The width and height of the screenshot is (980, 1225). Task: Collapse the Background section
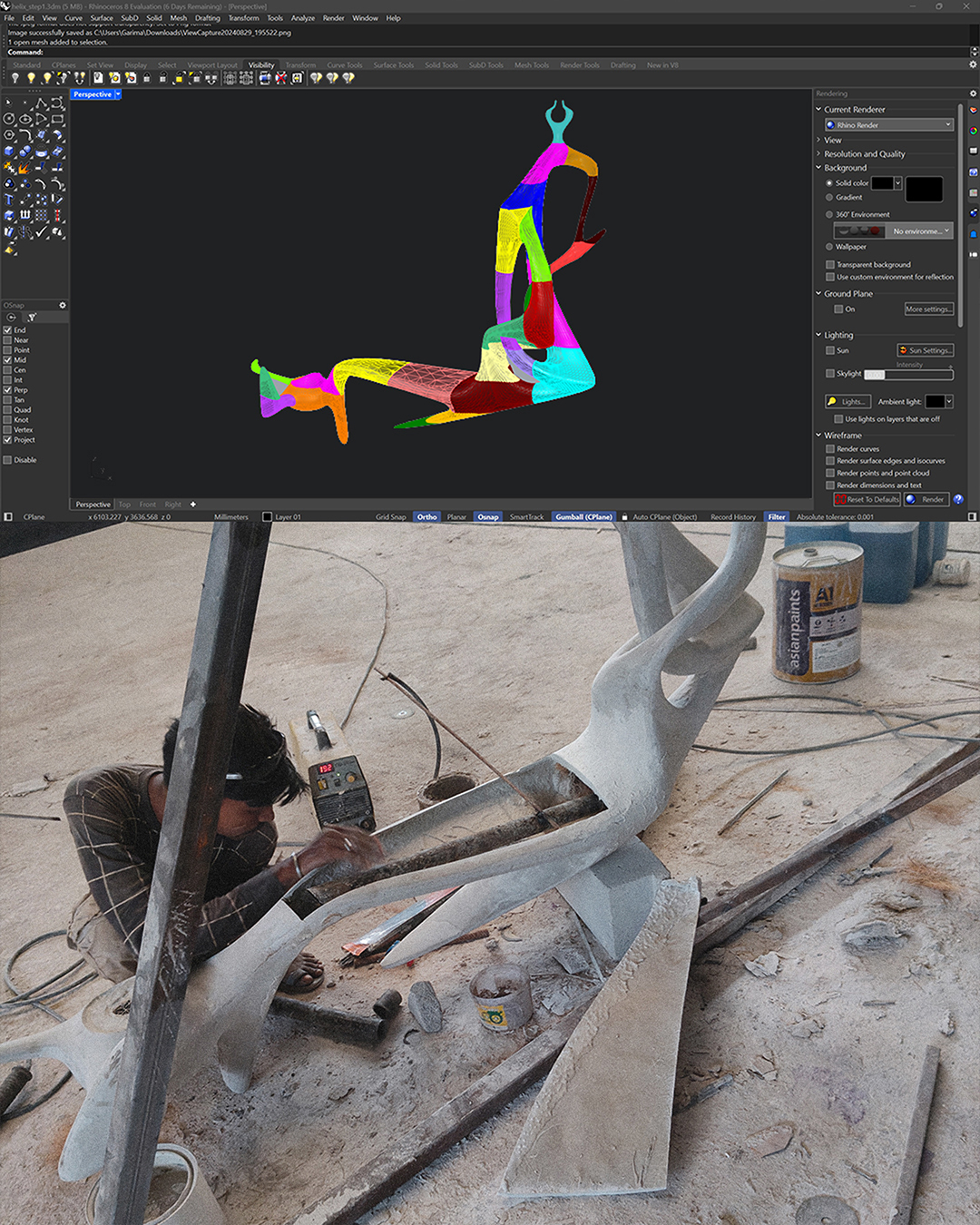[818, 167]
